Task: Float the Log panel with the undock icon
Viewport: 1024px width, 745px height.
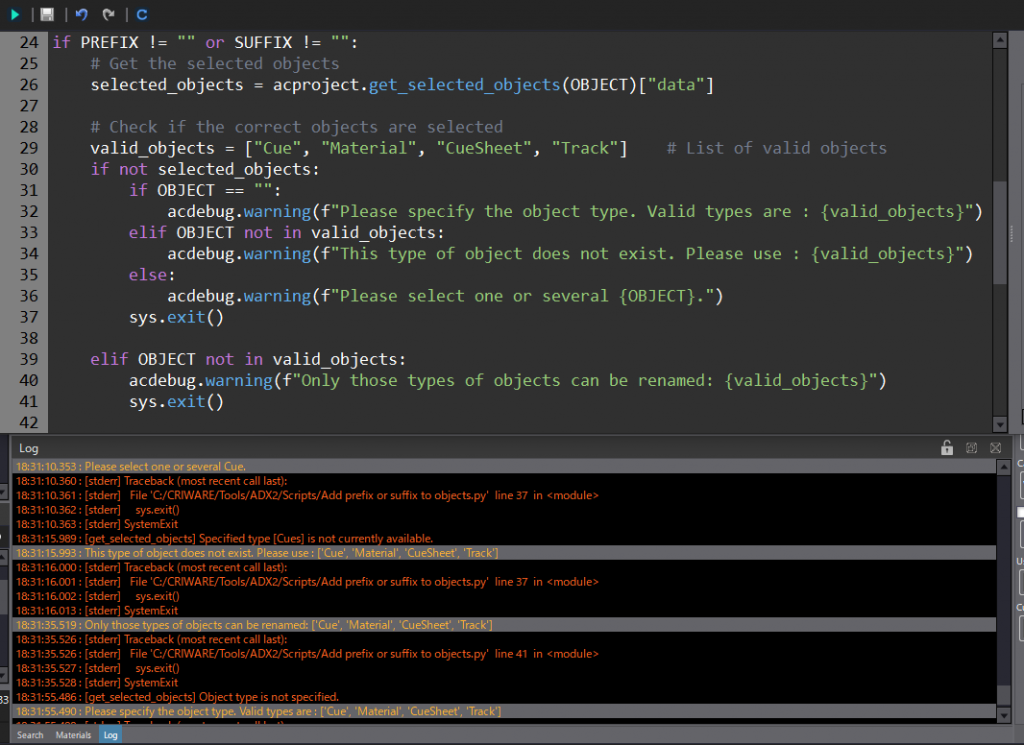Action: click(971, 448)
